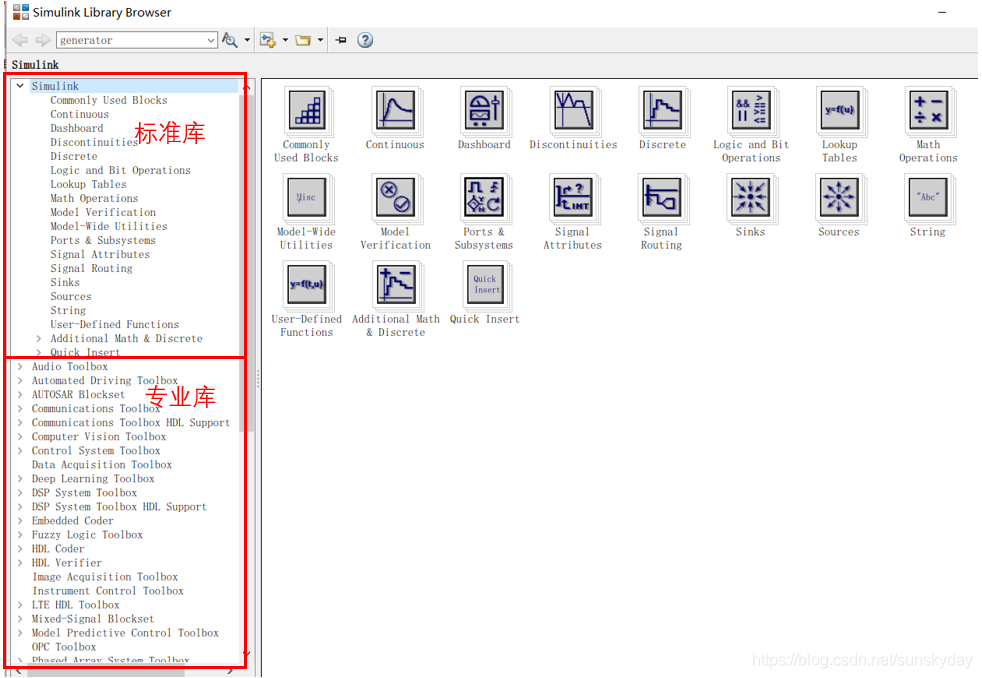Select Fuzzy Logic Toolbox in tree

click(x=87, y=535)
